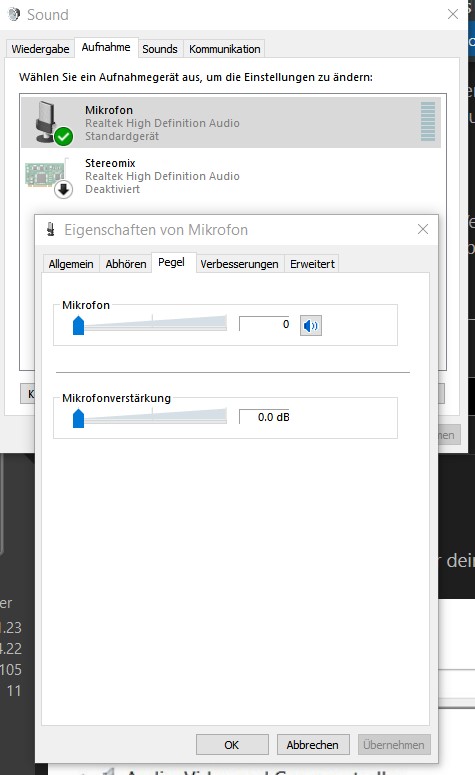475x775 pixels.
Task: Click the Mikrofon volume slider handle
Action: pyautogui.click(x=79, y=326)
